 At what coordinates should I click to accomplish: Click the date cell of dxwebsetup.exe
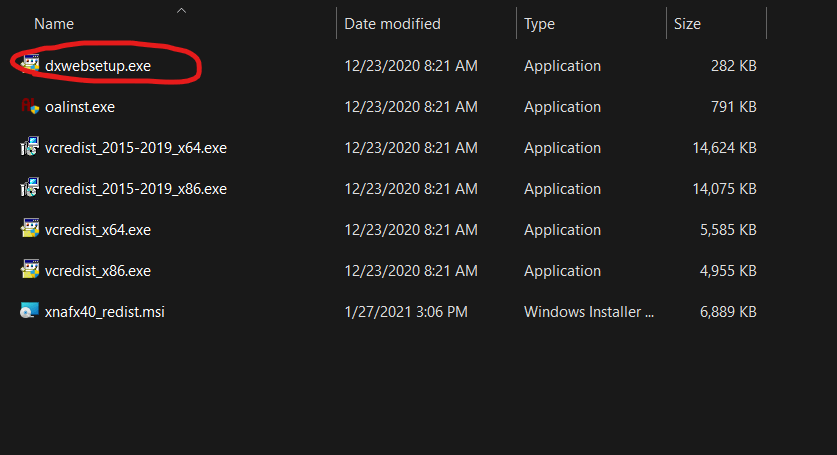[x=411, y=66]
